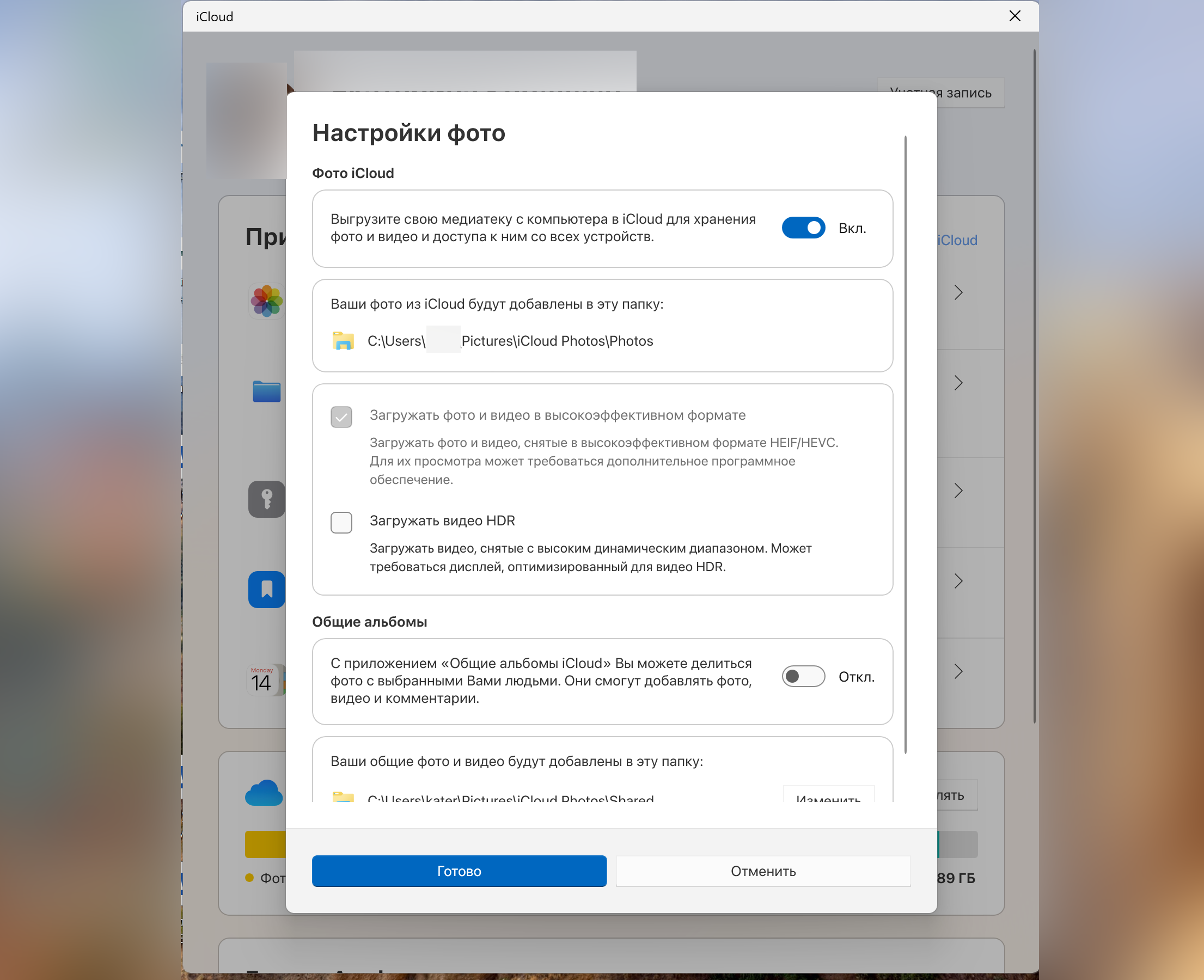Close the iCloud window
The height and width of the screenshot is (980, 1204).
(x=1015, y=16)
